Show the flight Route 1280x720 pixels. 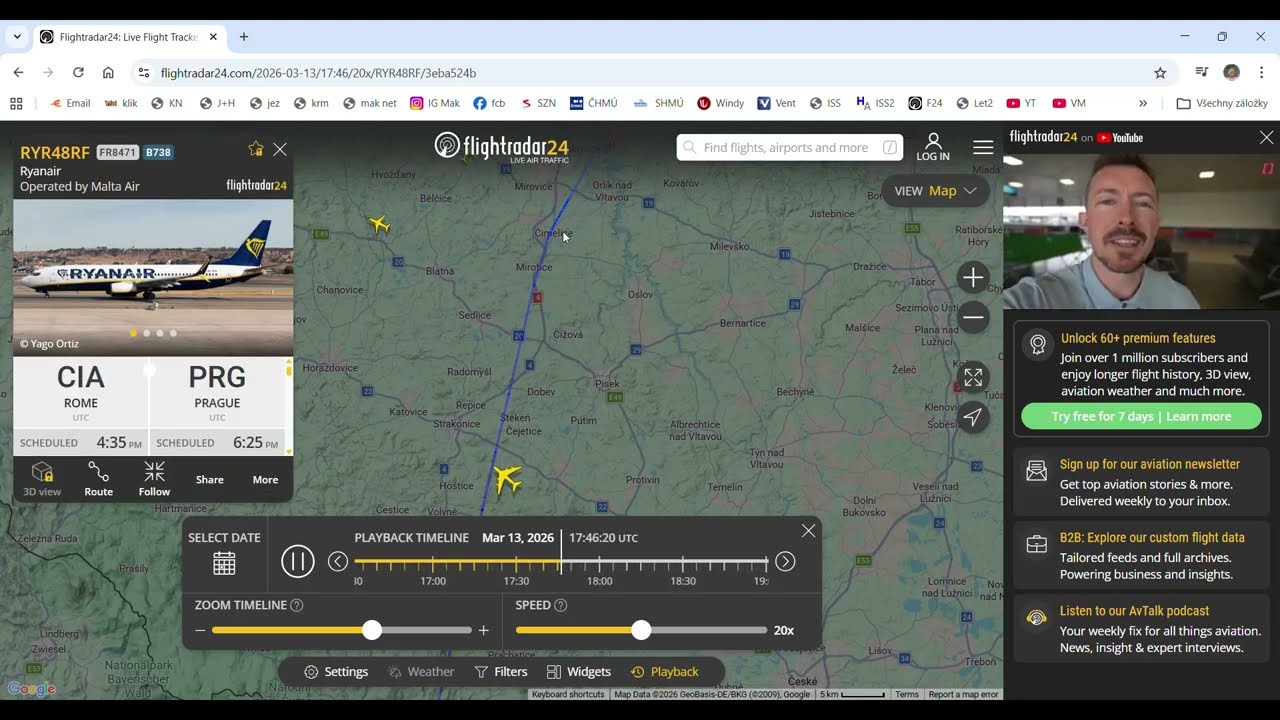point(98,479)
